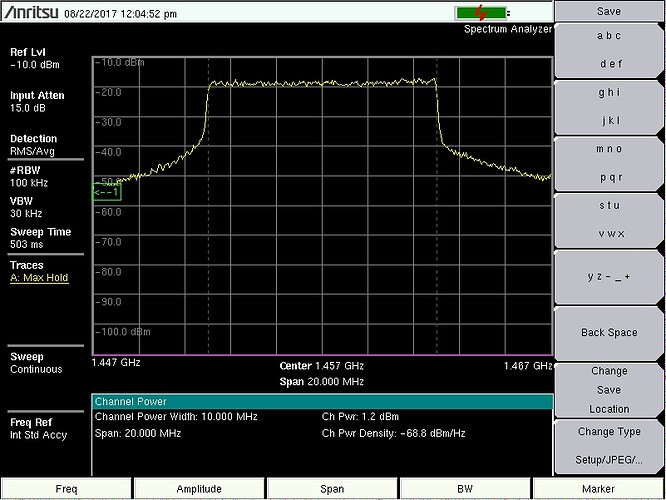Switch to the Span menu
Screen dimensions: 666x500
331,487
